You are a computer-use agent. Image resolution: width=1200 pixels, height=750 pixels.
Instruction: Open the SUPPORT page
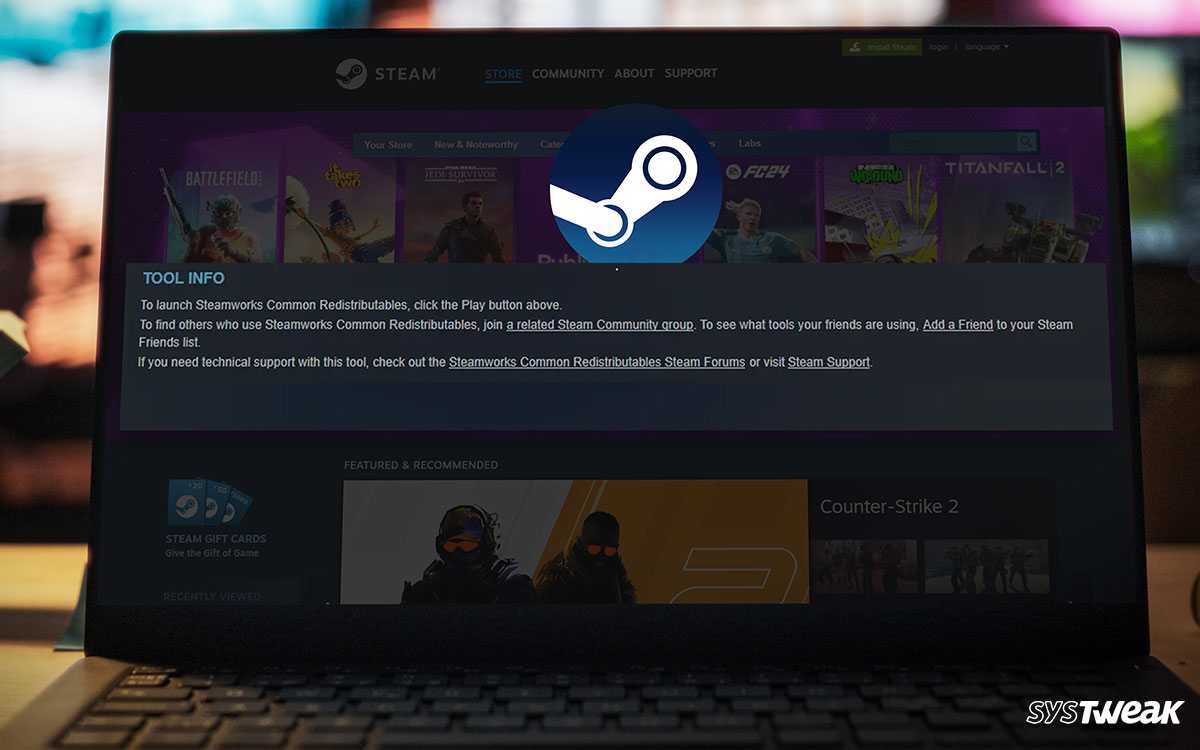click(690, 73)
